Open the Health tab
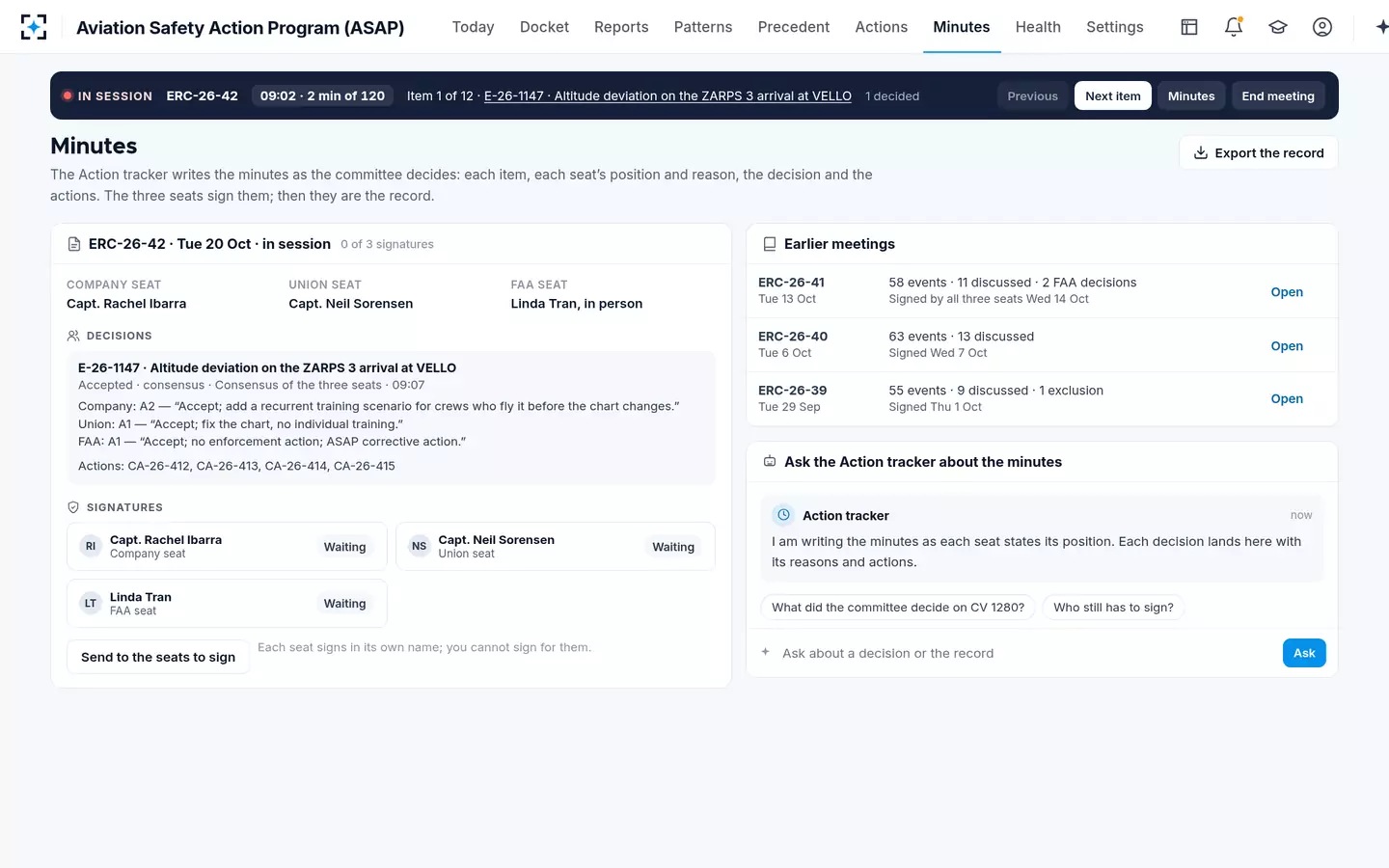 click(1038, 27)
